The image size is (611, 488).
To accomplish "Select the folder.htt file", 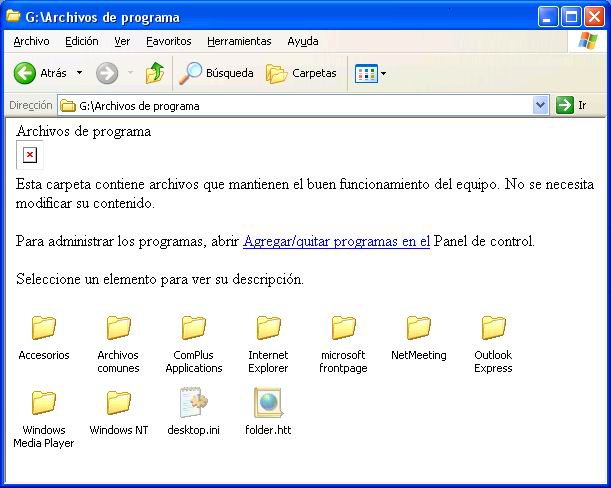I will click(x=268, y=412).
